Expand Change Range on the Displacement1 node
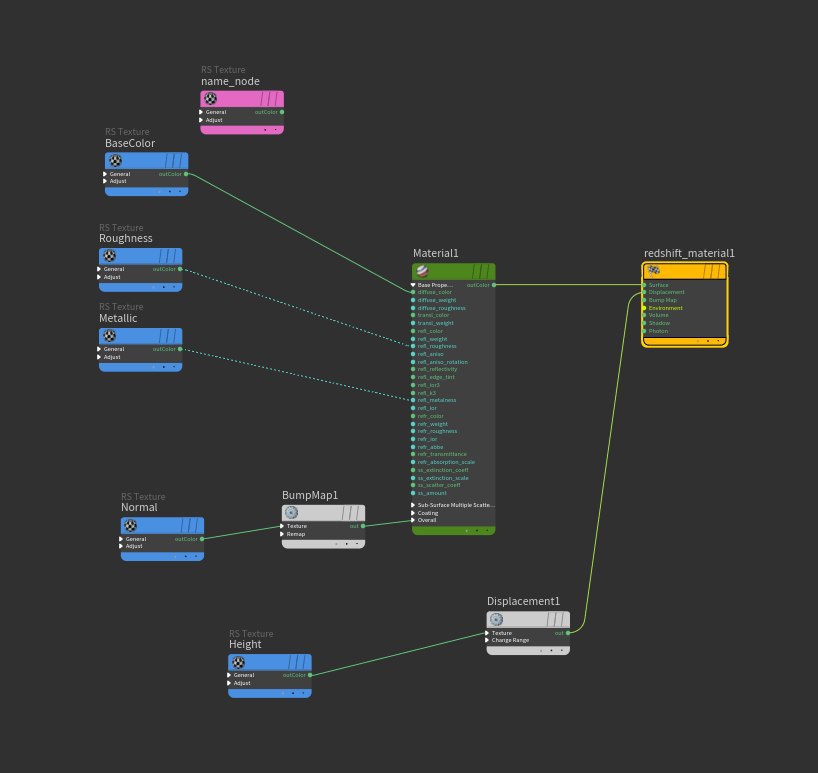 (x=487, y=640)
